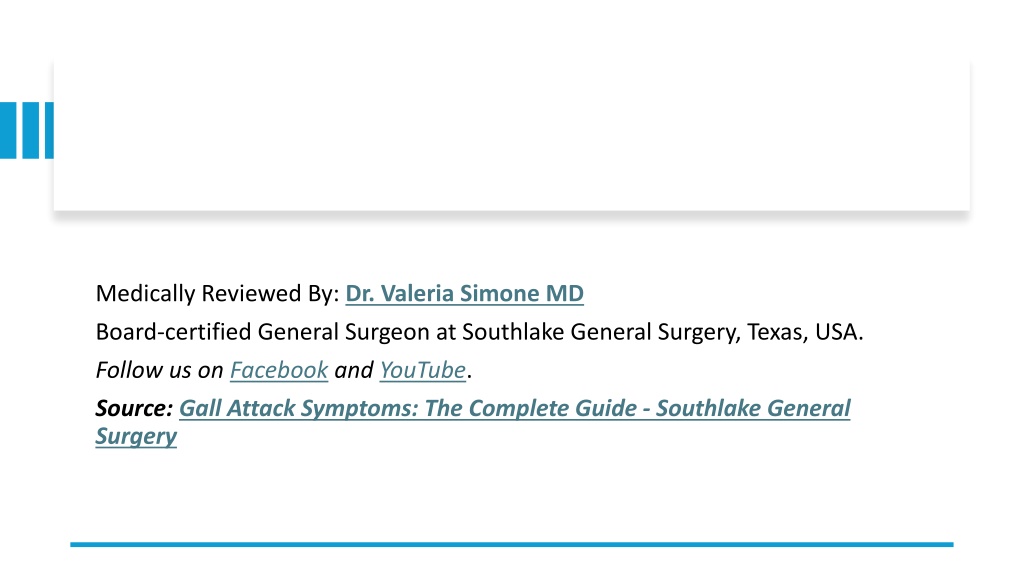Select the widest blue bar at the left edge
1024x576 pixels.
click(x=8, y=130)
